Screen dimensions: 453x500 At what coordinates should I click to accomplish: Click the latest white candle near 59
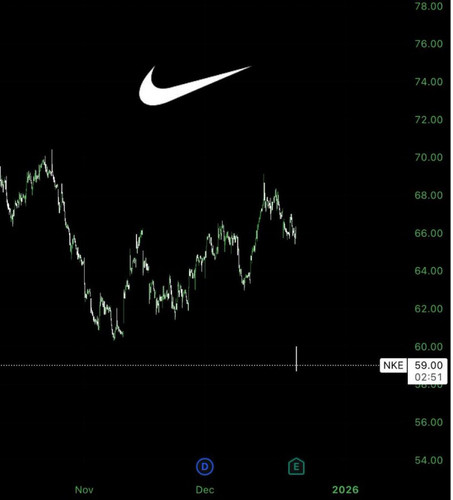pos(296,359)
